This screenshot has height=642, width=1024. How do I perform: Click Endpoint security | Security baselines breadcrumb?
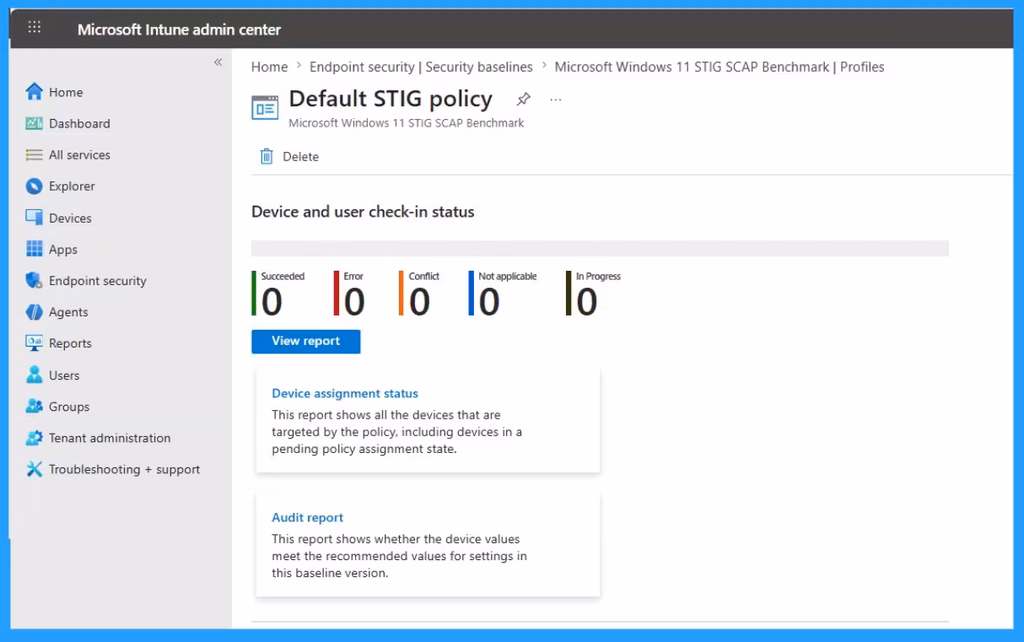(421, 67)
